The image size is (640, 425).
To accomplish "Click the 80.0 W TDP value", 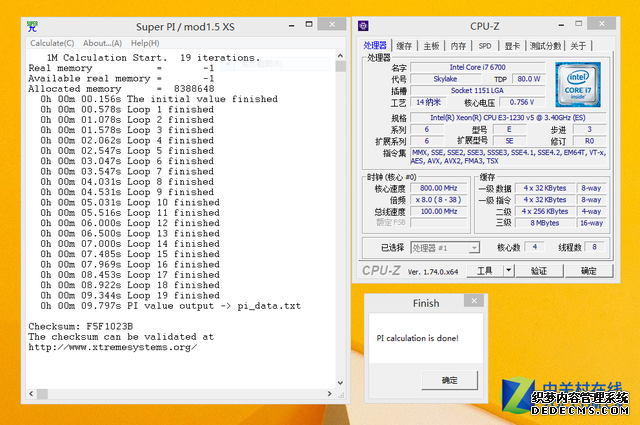I will (x=528, y=79).
